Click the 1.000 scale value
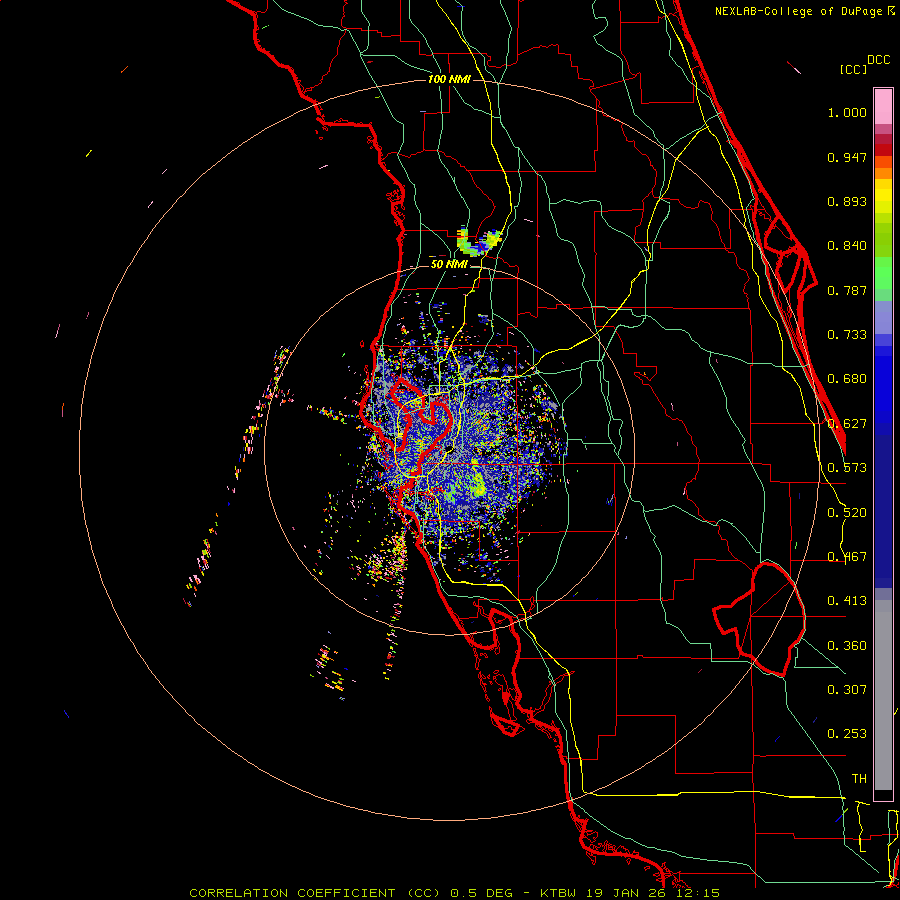900x900 pixels. coord(847,112)
